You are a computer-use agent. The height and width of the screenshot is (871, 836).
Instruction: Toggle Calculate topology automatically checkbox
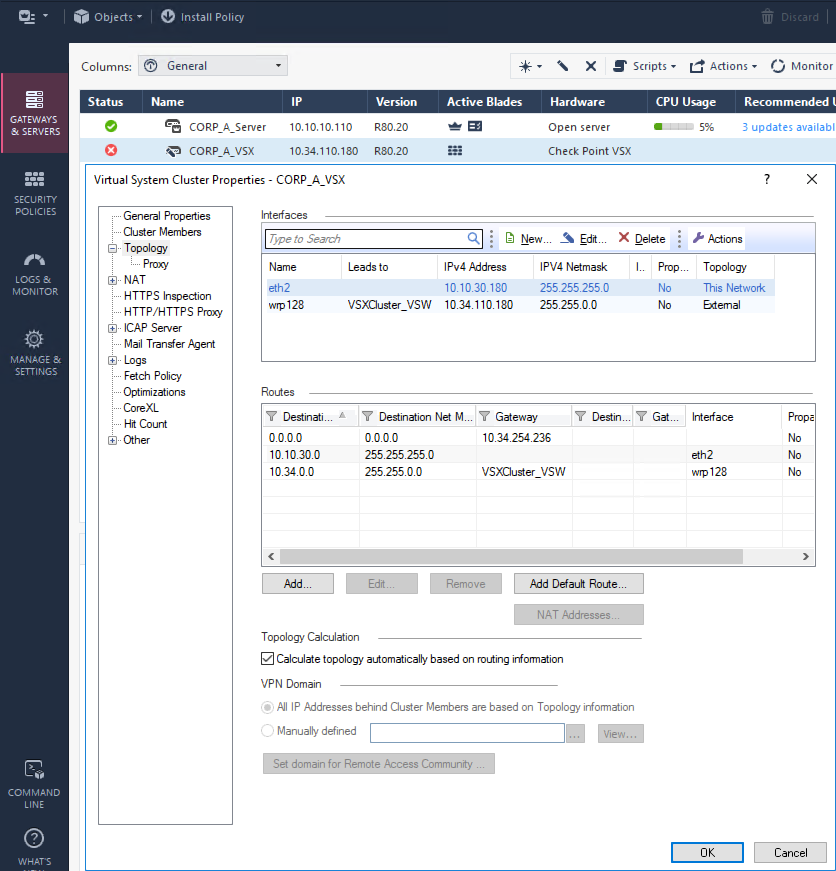(x=268, y=659)
